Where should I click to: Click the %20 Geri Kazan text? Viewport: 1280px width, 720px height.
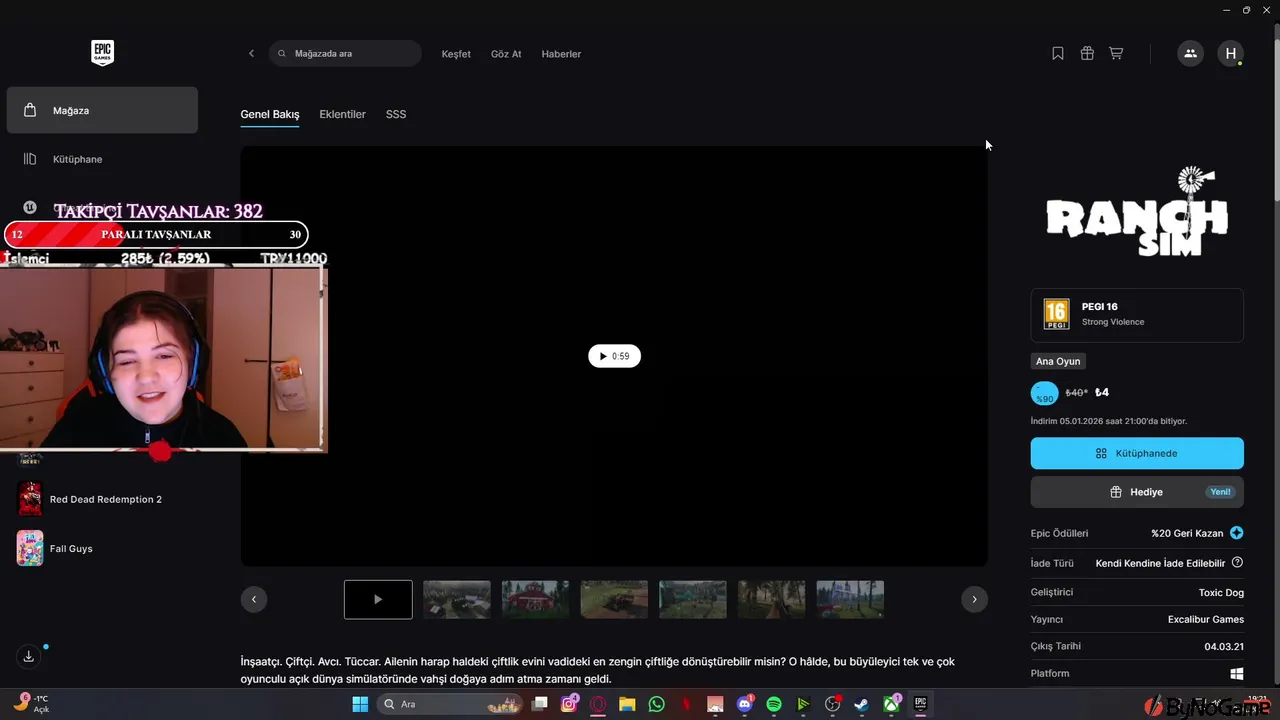pos(1187,533)
